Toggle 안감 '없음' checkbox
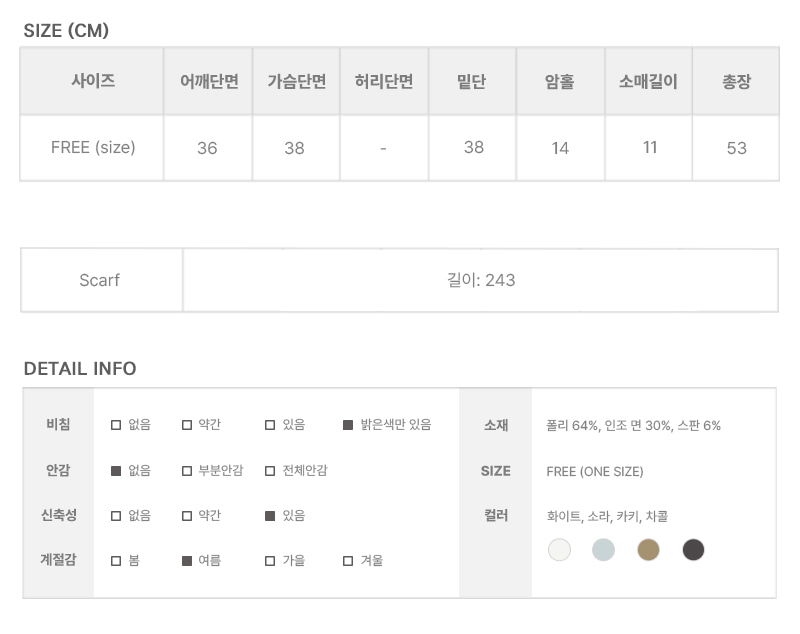The width and height of the screenshot is (800, 634). 116,470
